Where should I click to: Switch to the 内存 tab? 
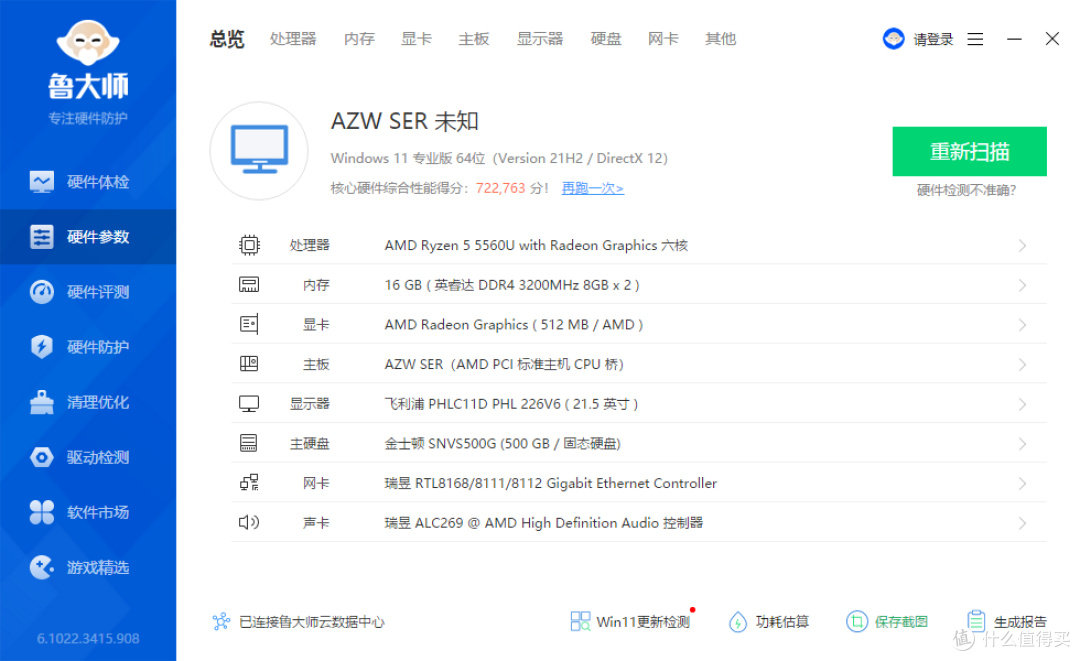(360, 39)
